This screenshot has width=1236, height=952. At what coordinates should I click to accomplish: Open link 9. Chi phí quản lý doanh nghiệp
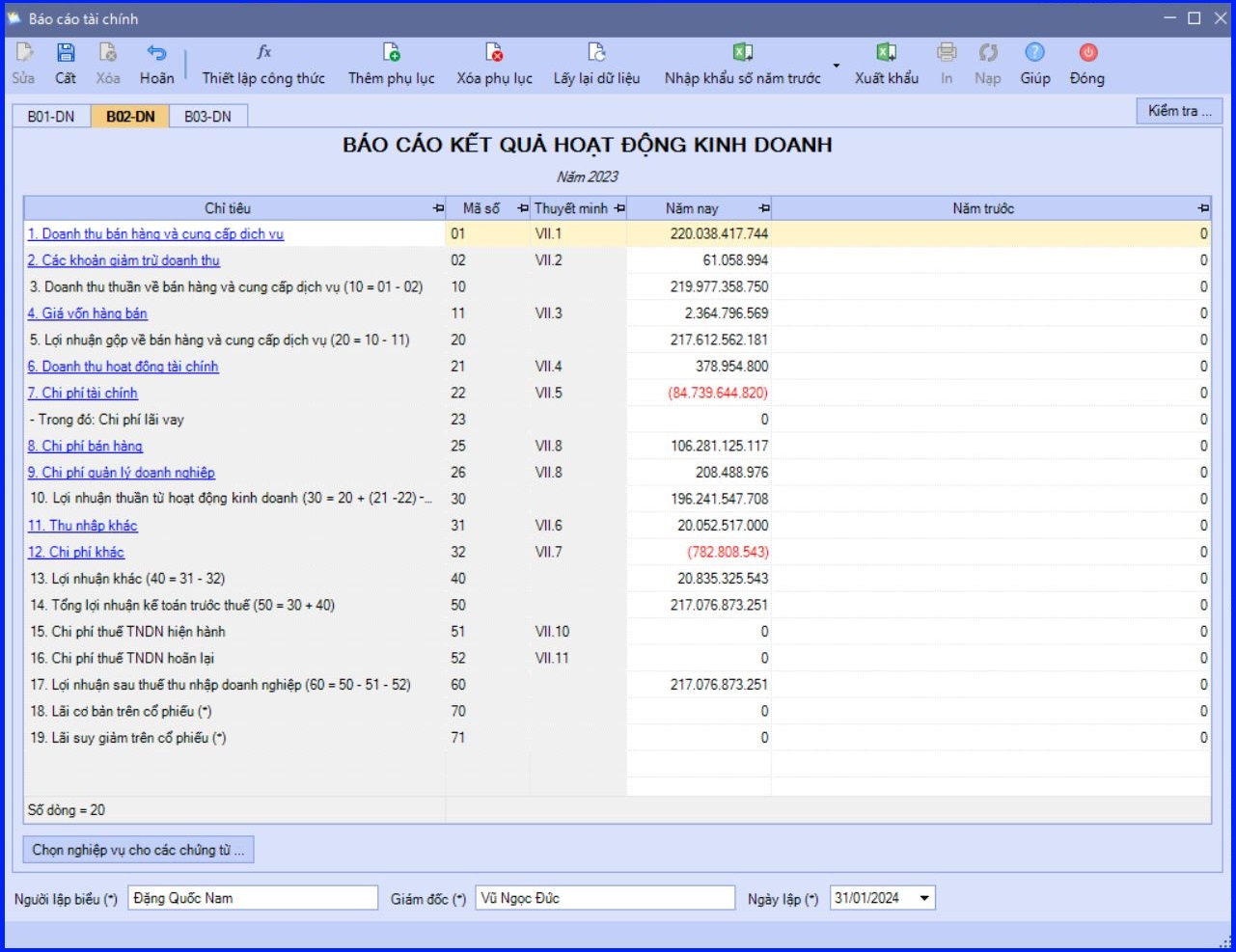point(121,473)
